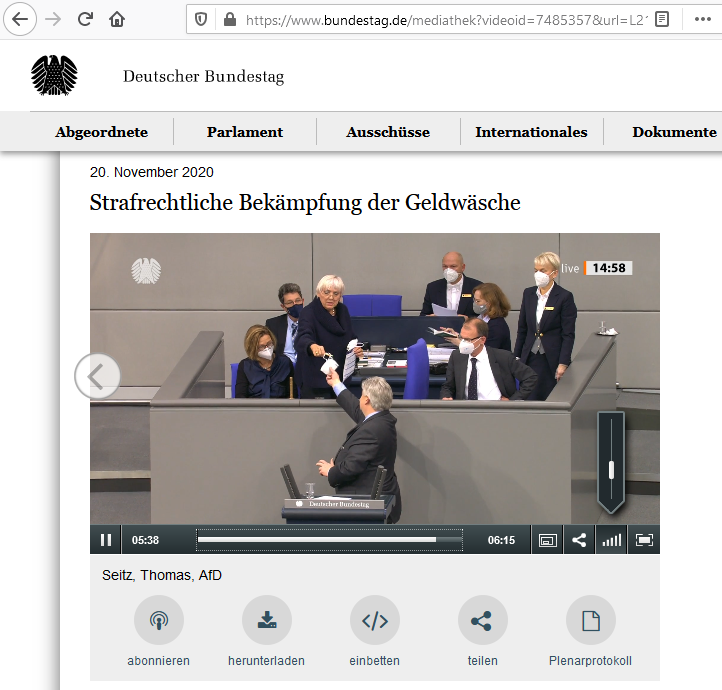Click the Bundestag eagle logo
The height and width of the screenshot is (690, 722).
coord(54,75)
